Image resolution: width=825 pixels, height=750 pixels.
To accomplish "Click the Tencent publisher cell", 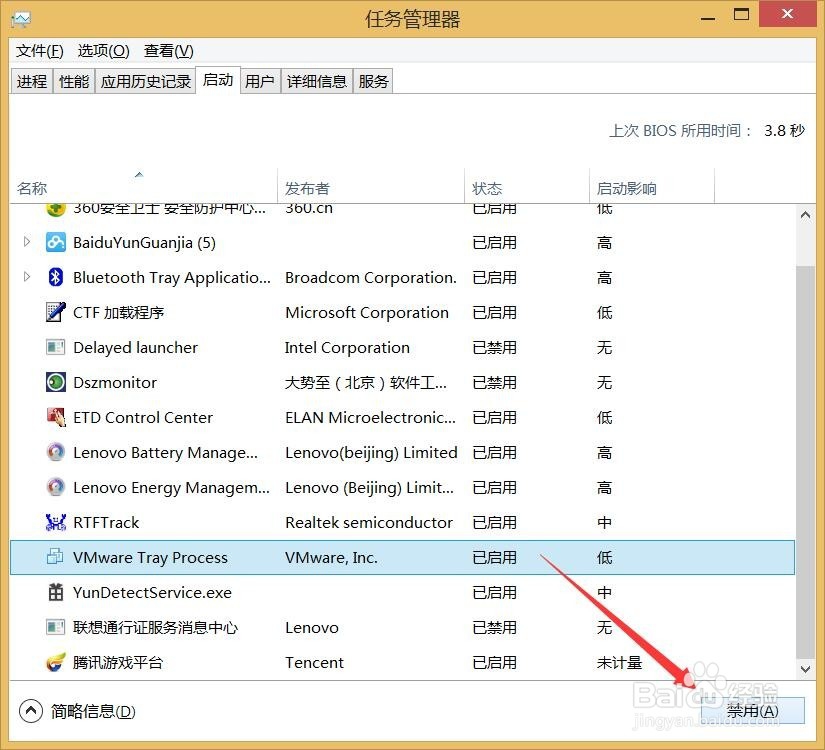I will pos(314,662).
